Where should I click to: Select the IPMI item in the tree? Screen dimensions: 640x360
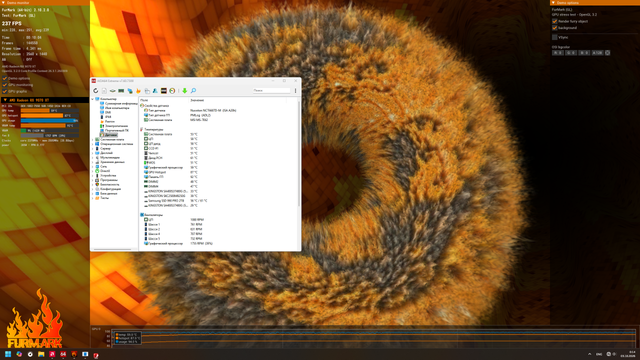108,117
